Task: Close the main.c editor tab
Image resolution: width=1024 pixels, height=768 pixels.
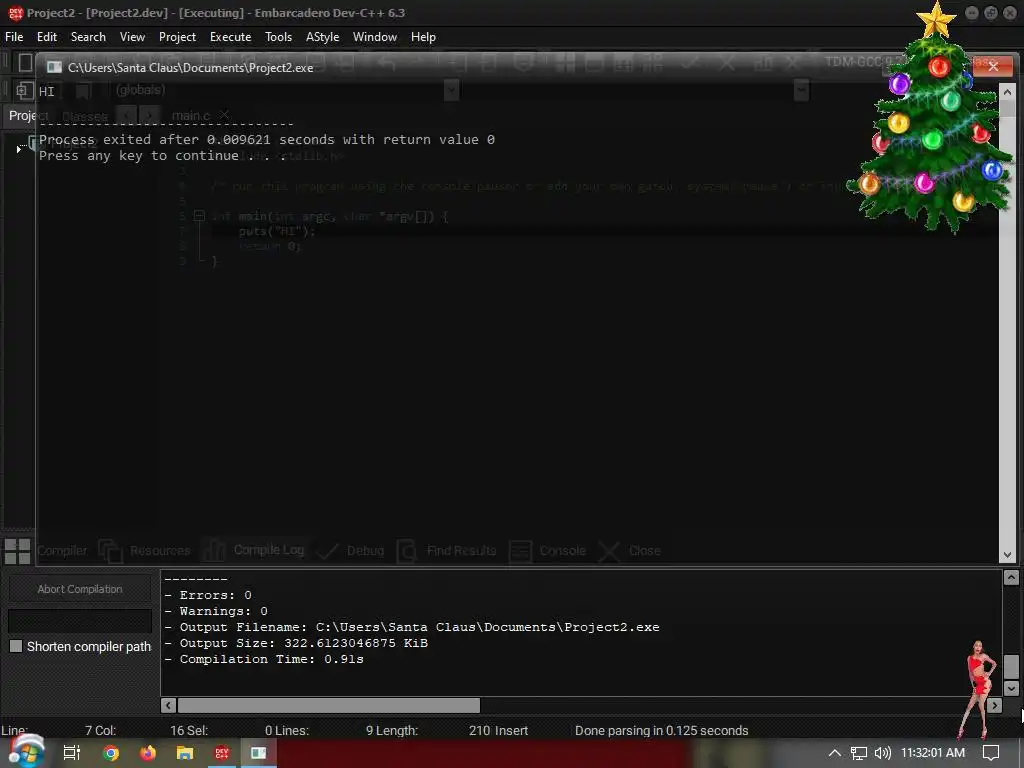Action: (x=224, y=115)
